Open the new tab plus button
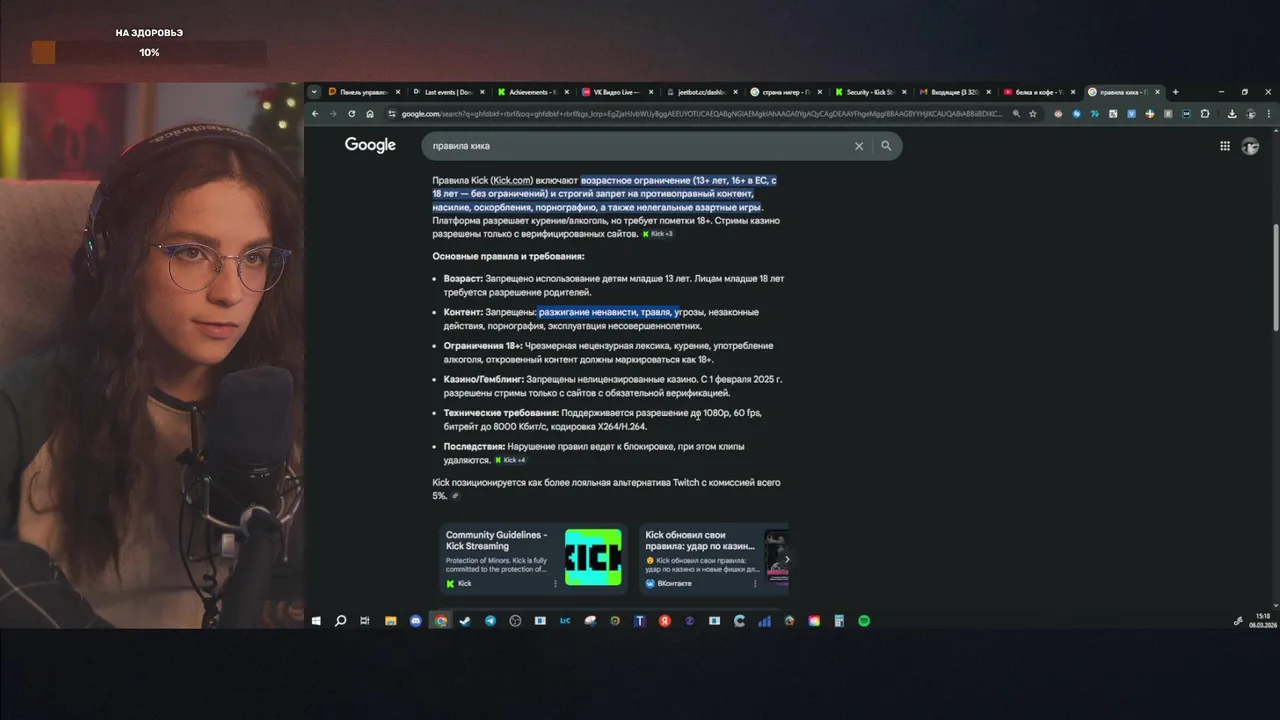The image size is (1280, 720). coord(1175,92)
